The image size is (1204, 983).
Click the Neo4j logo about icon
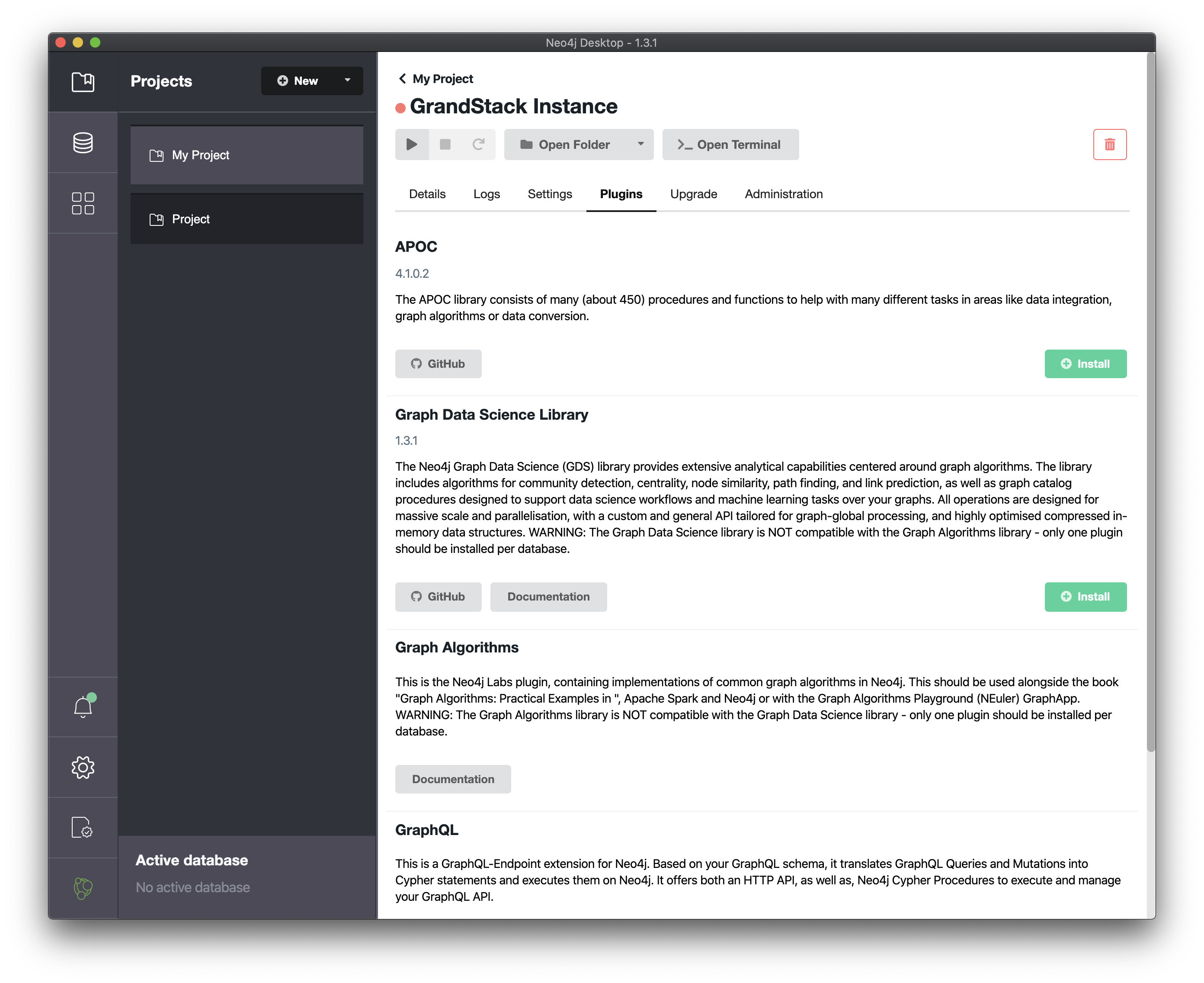click(83, 888)
